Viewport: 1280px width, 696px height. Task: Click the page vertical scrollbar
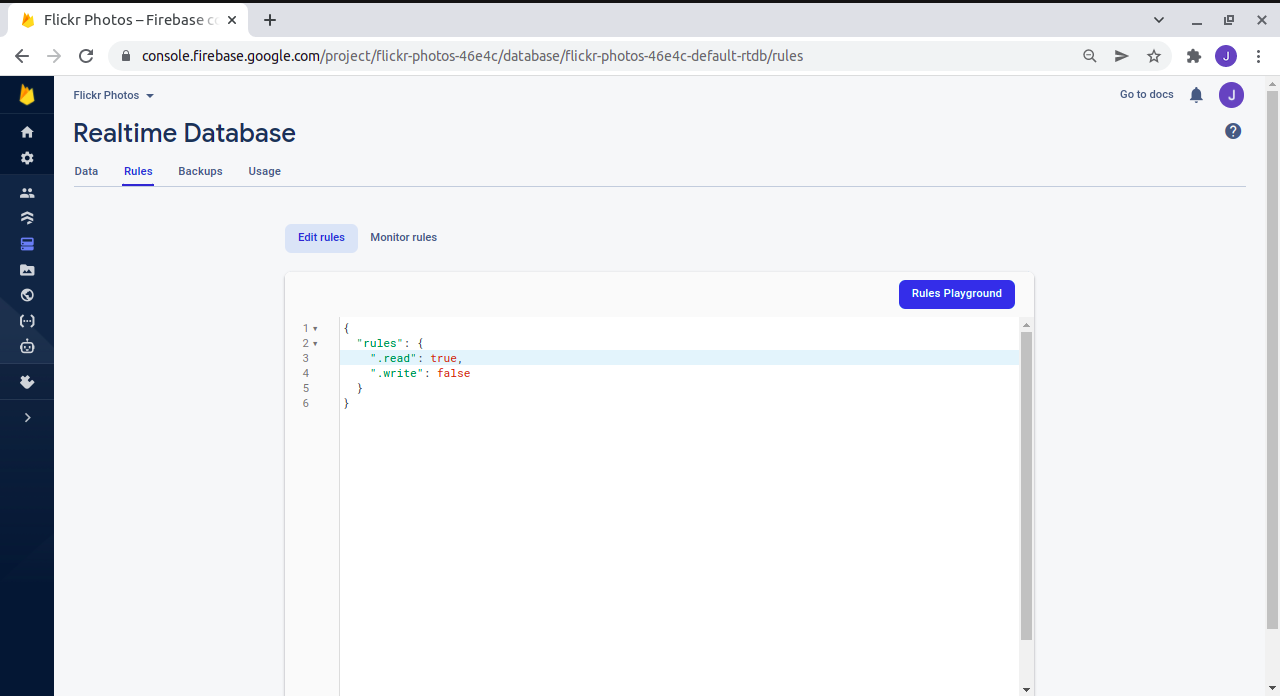point(1272,360)
